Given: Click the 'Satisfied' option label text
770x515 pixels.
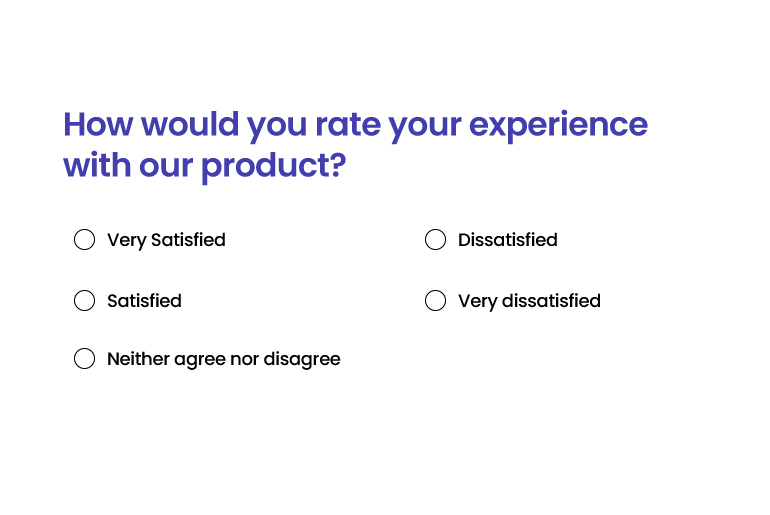Looking at the screenshot, I should pos(144,300).
